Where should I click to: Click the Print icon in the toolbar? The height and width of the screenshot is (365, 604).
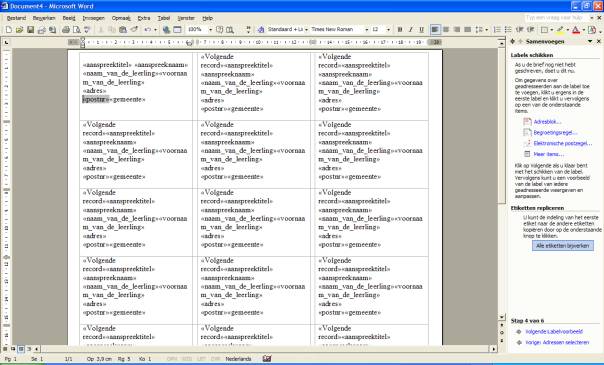pyautogui.click(x=66, y=30)
